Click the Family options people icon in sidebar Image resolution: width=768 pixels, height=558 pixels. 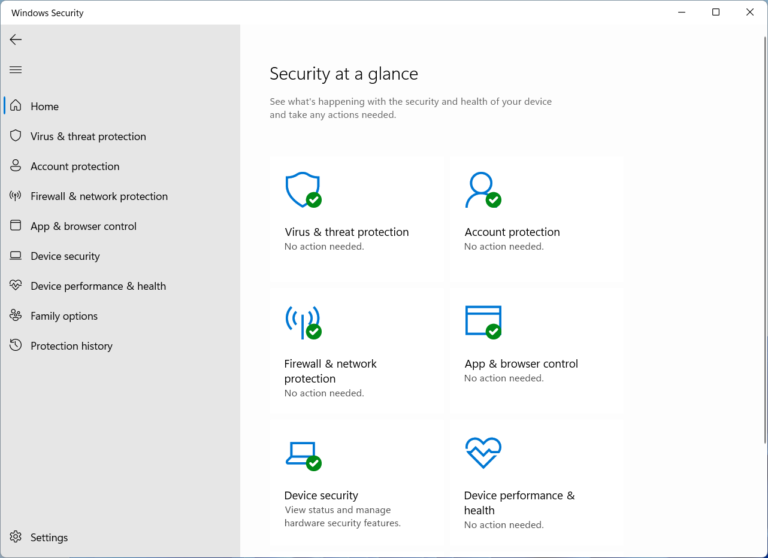[16, 315]
